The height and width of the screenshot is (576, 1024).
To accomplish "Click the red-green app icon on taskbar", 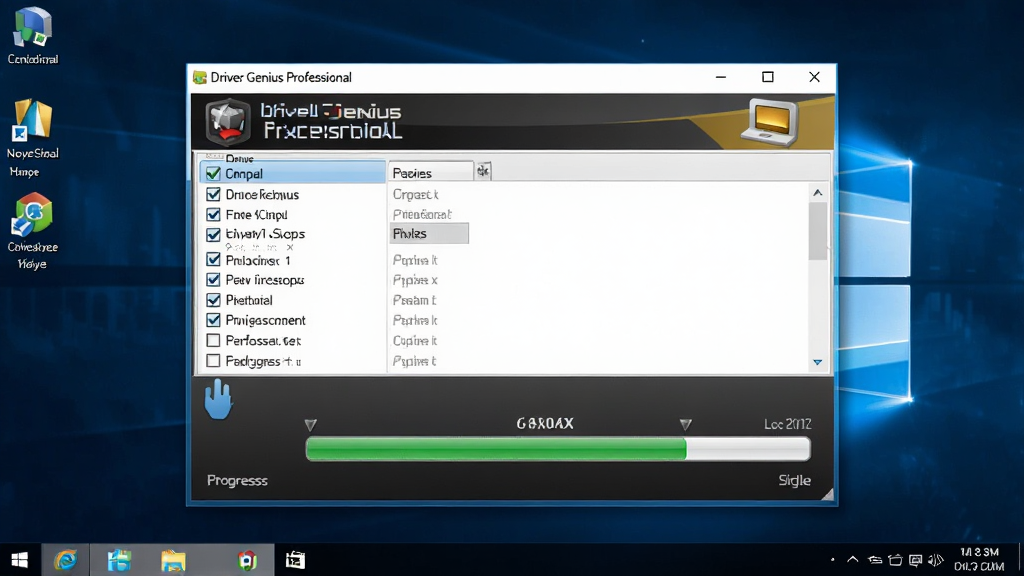I will click(247, 560).
